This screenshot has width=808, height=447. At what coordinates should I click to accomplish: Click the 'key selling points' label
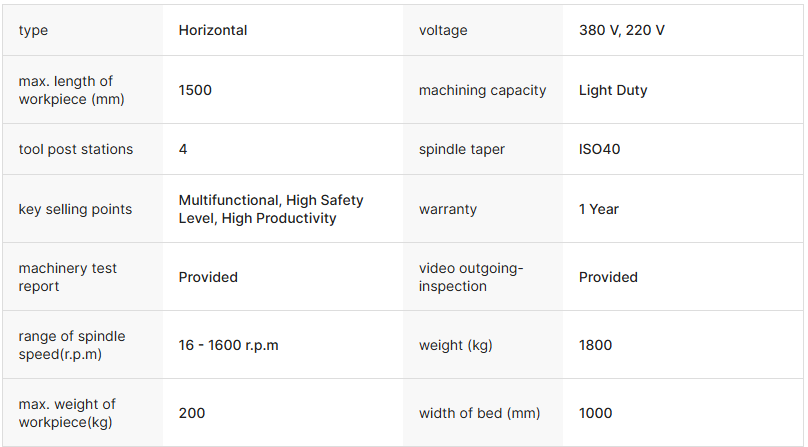[x=75, y=209]
